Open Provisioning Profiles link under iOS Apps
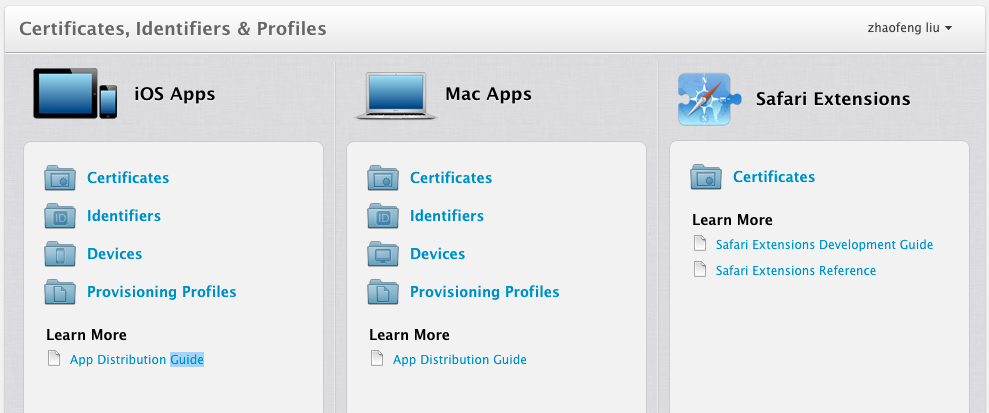The image size is (989, 413). [161, 292]
